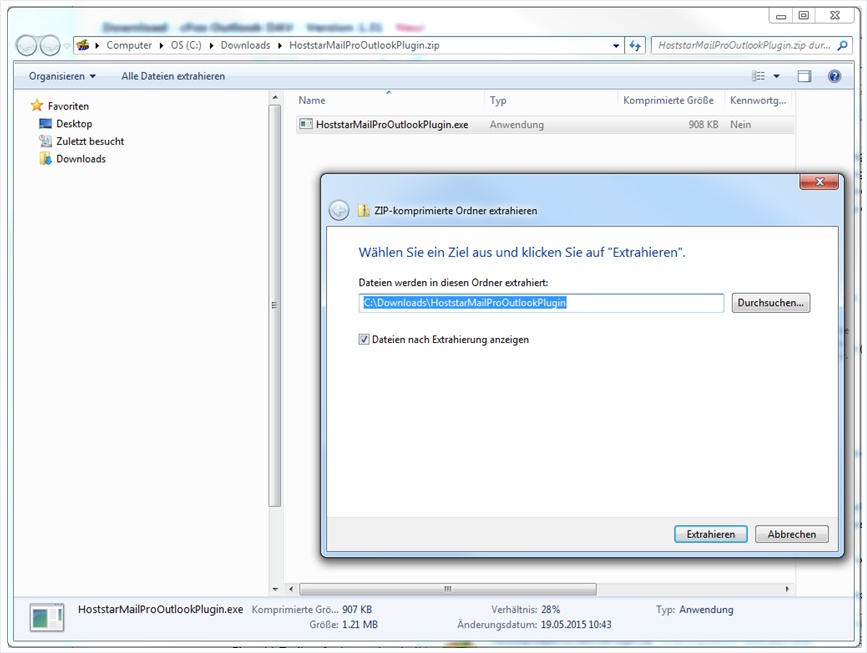867x653 pixels.
Task: Click the Favoriten star icon
Action: (37, 105)
